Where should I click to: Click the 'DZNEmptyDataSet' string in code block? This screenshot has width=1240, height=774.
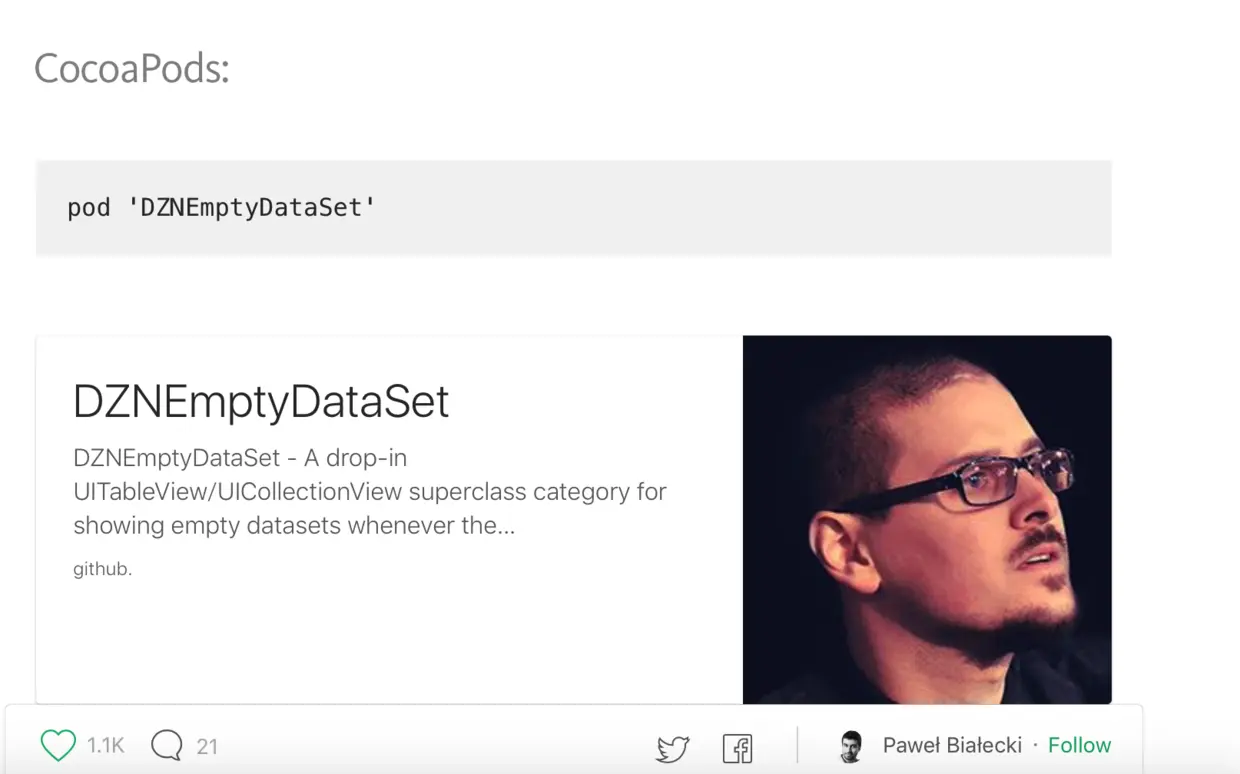pos(251,208)
